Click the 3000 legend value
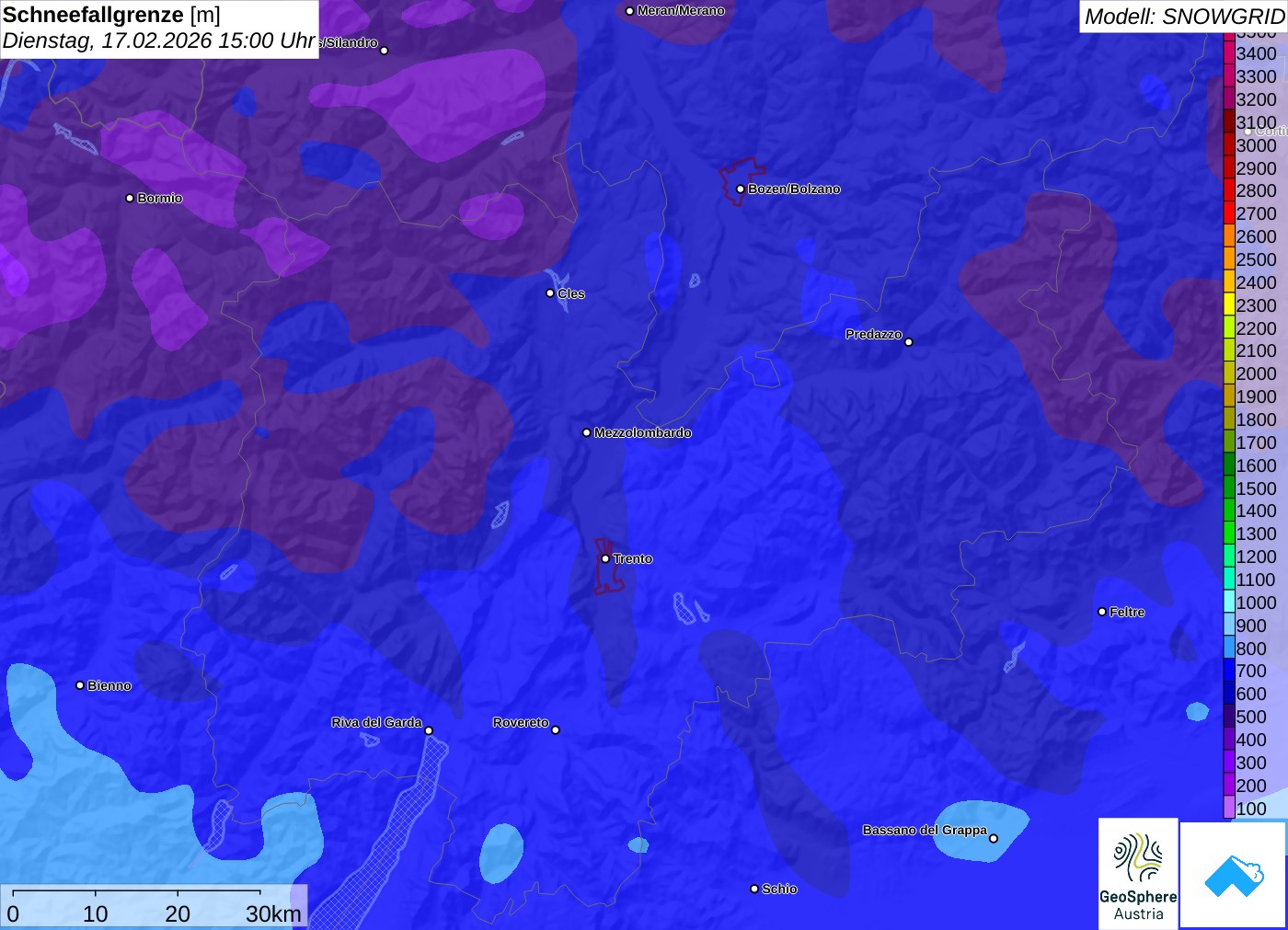 (1257, 145)
